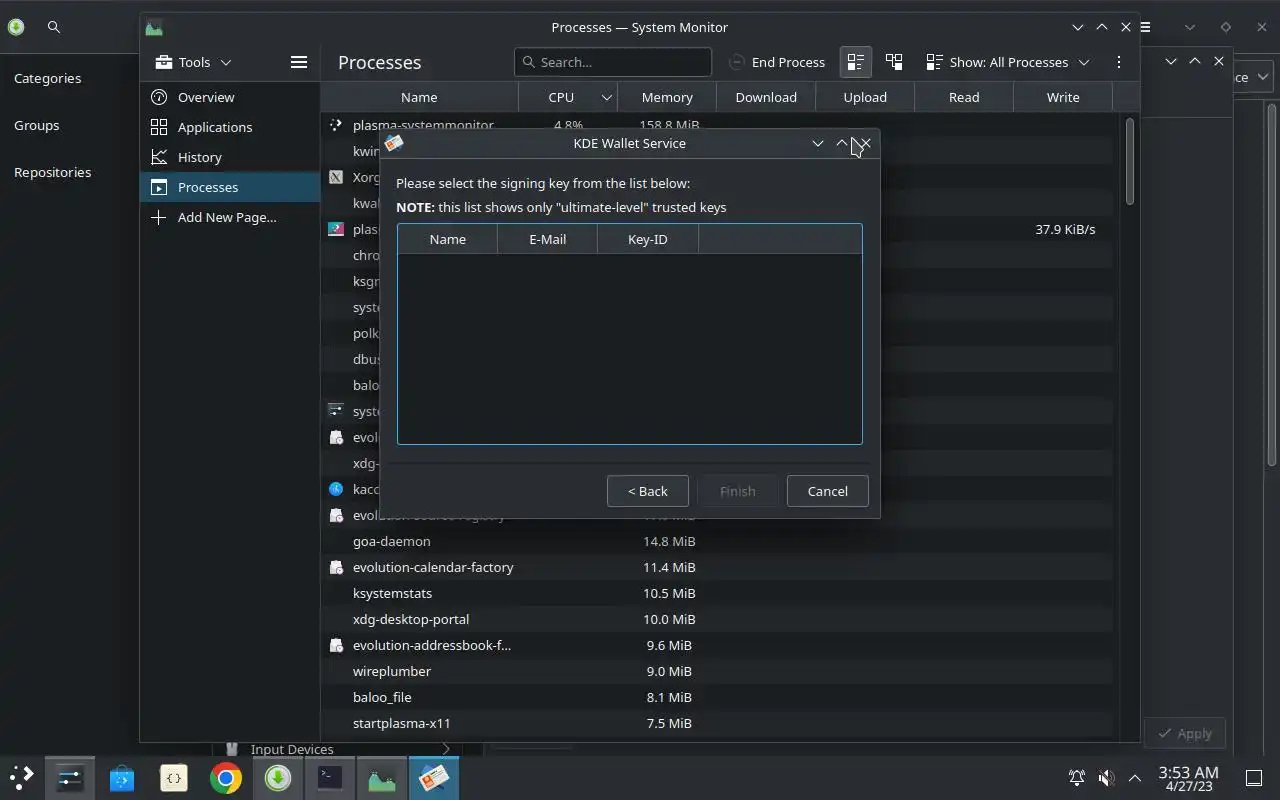Open the Discover window hamburger menu

tap(1146, 27)
